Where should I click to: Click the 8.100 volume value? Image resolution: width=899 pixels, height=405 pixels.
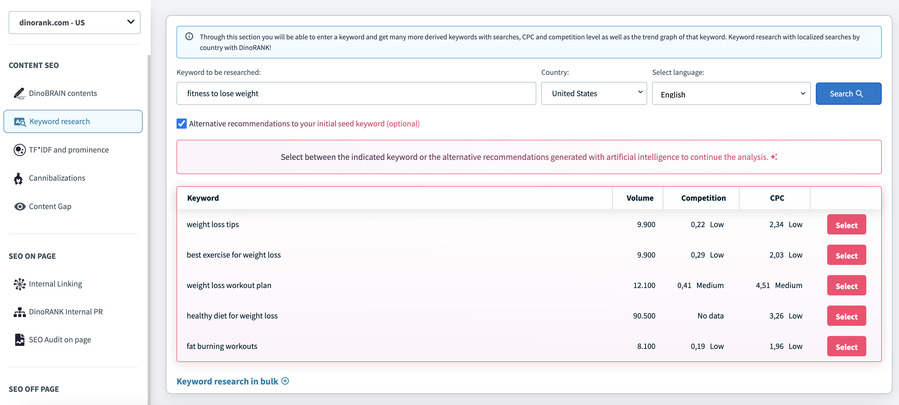(x=646, y=346)
